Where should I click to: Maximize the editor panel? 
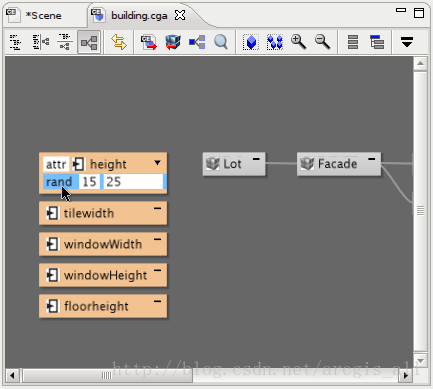coord(419,13)
